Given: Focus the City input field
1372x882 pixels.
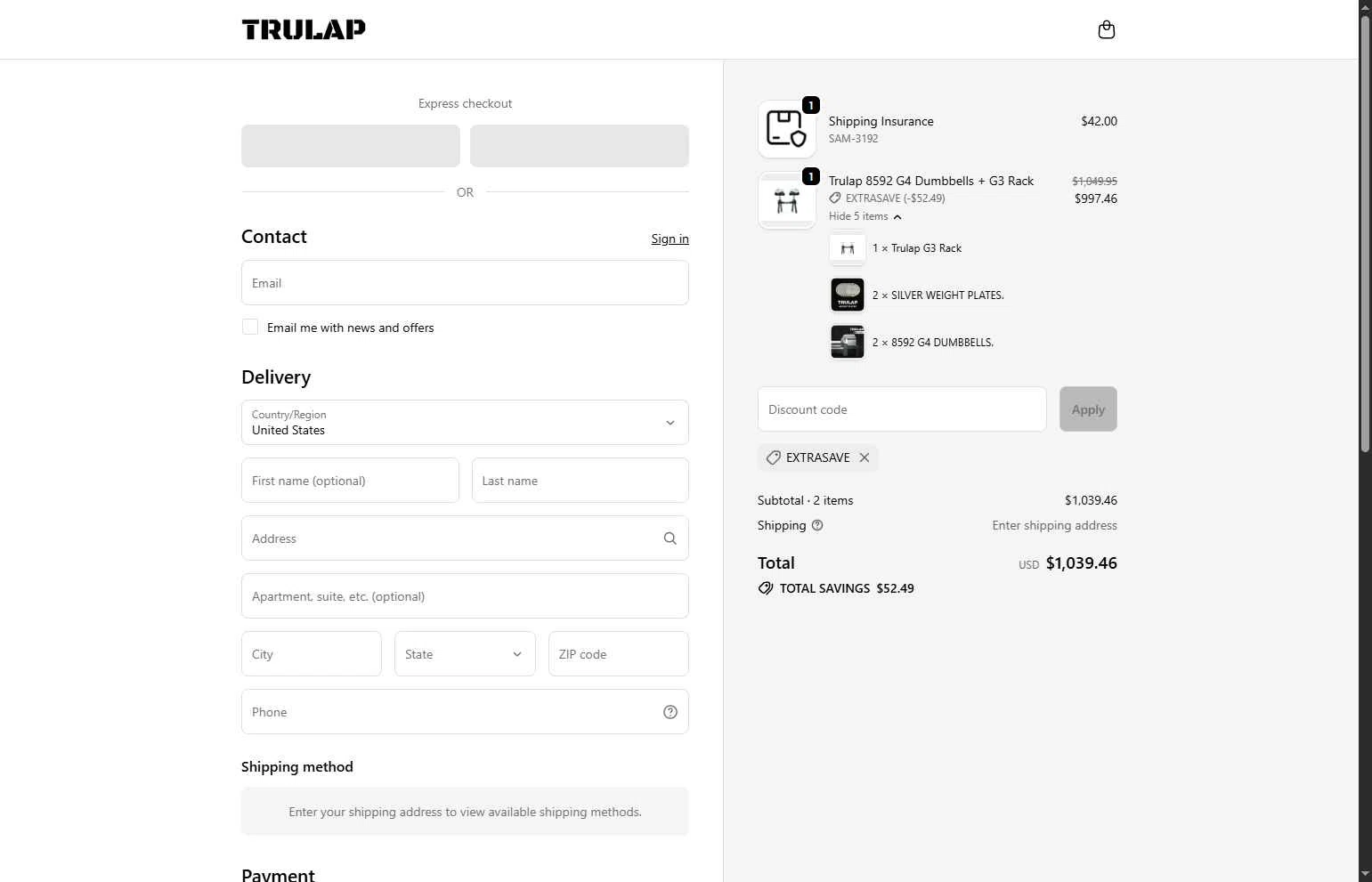Looking at the screenshot, I should coord(312,654).
